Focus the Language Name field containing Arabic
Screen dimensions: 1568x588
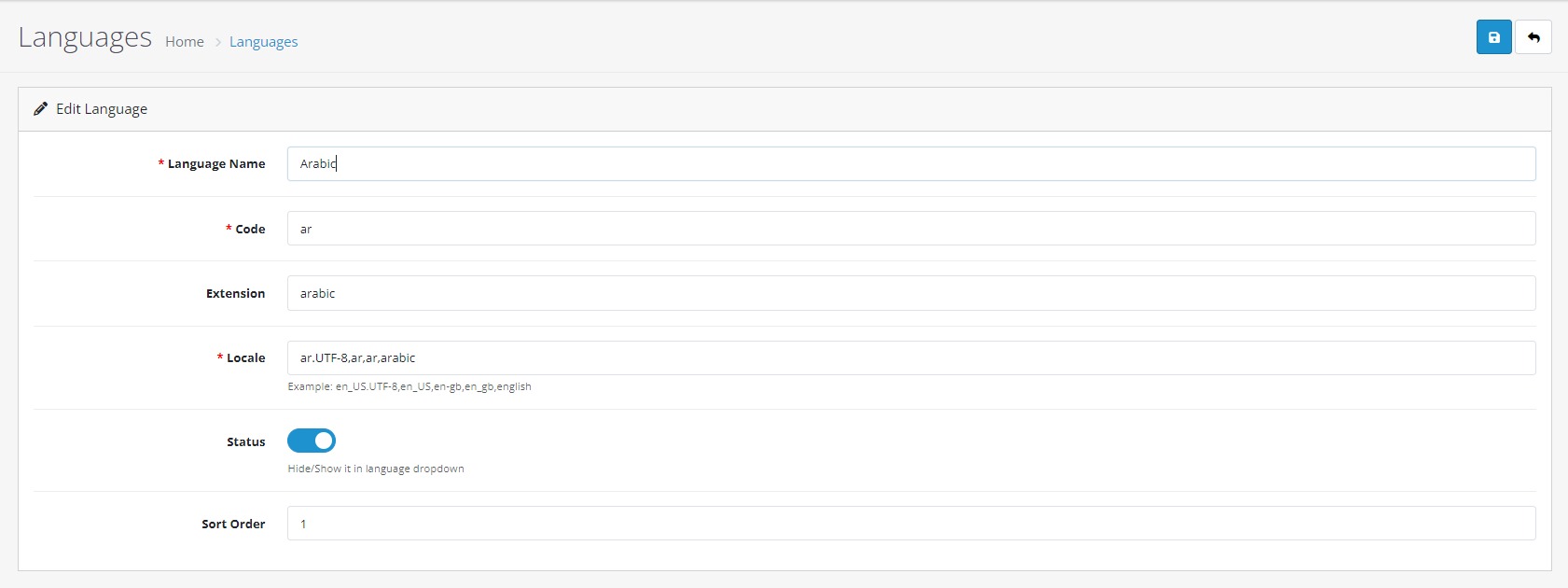[910, 164]
